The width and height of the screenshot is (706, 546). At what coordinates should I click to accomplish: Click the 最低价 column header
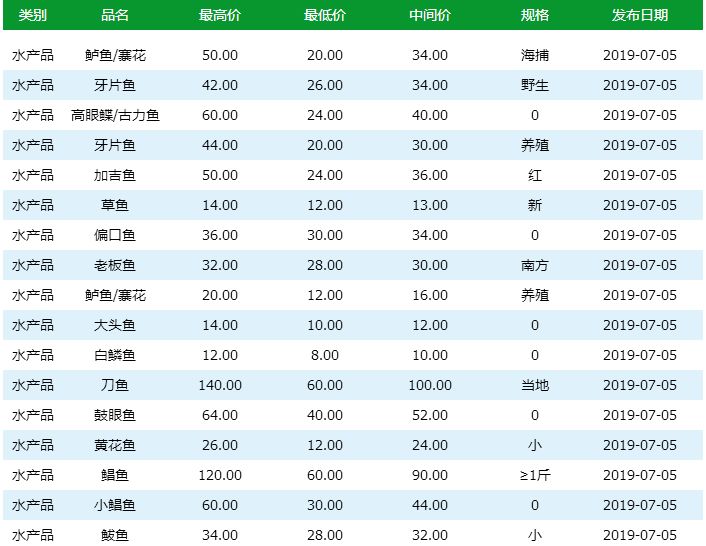(x=325, y=15)
